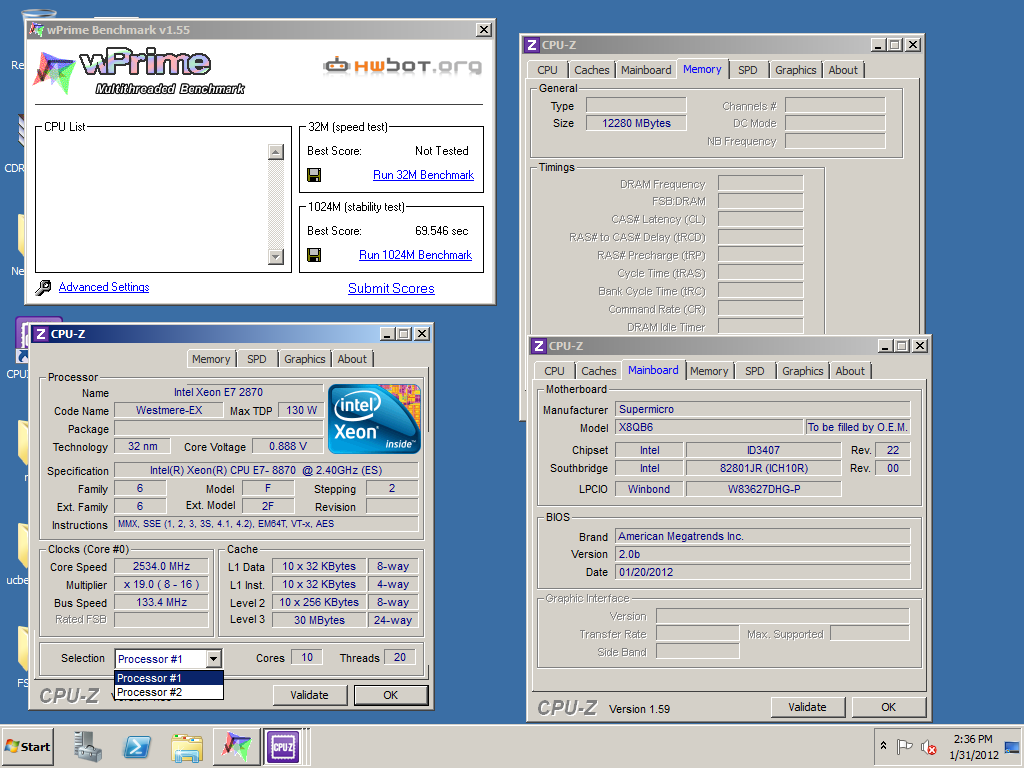
Task: Click CPU List scrollbar down arrow
Action: (276, 257)
